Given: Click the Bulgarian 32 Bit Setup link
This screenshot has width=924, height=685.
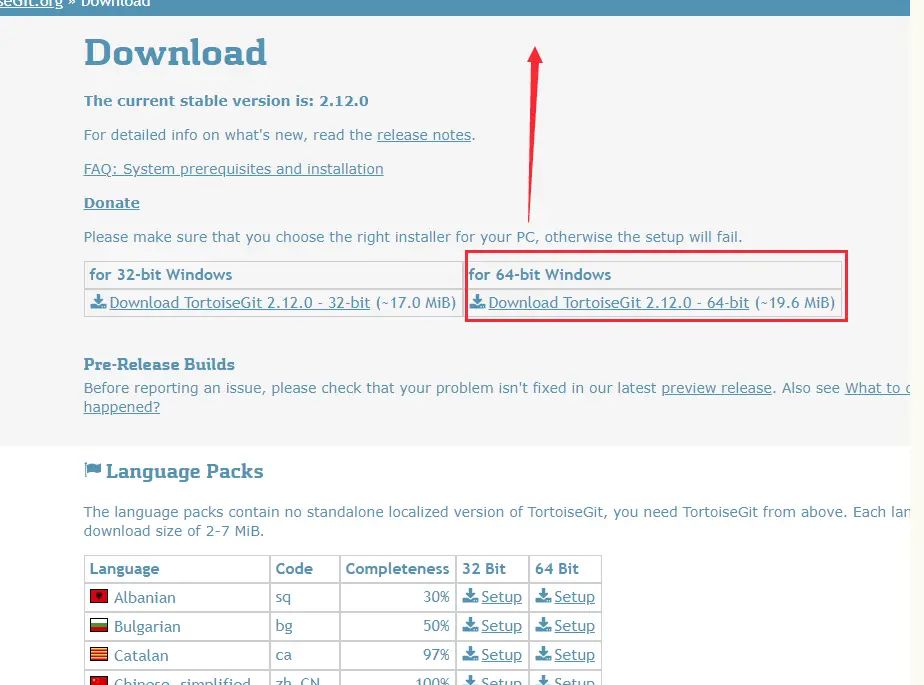Looking at the screenshot, I should [x=501, y=626].
